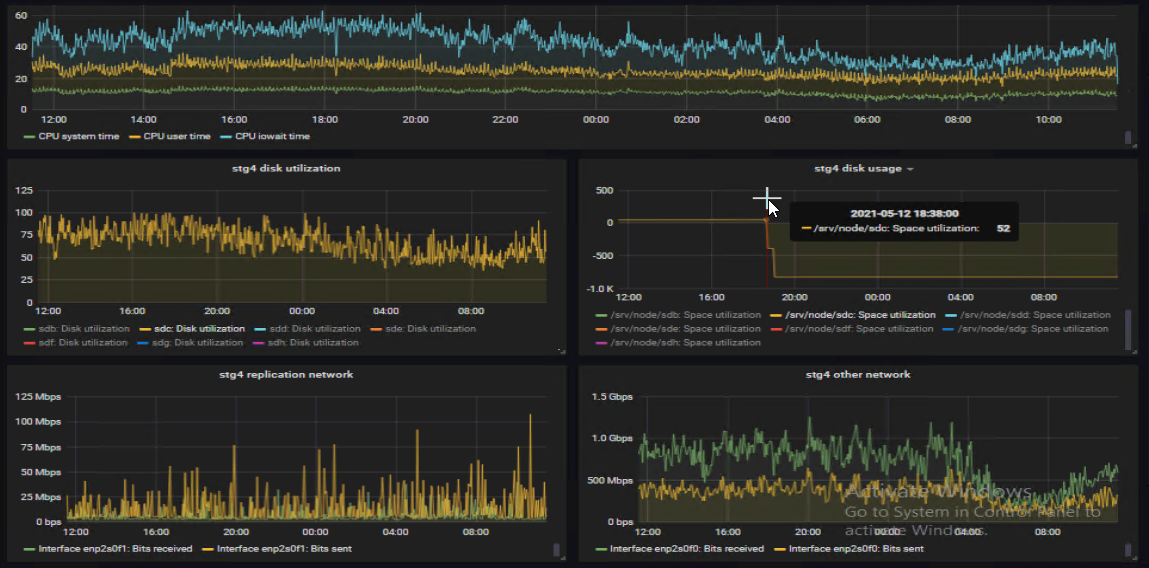Click the disk utilization panel resize handle

[x=561, y=350]
